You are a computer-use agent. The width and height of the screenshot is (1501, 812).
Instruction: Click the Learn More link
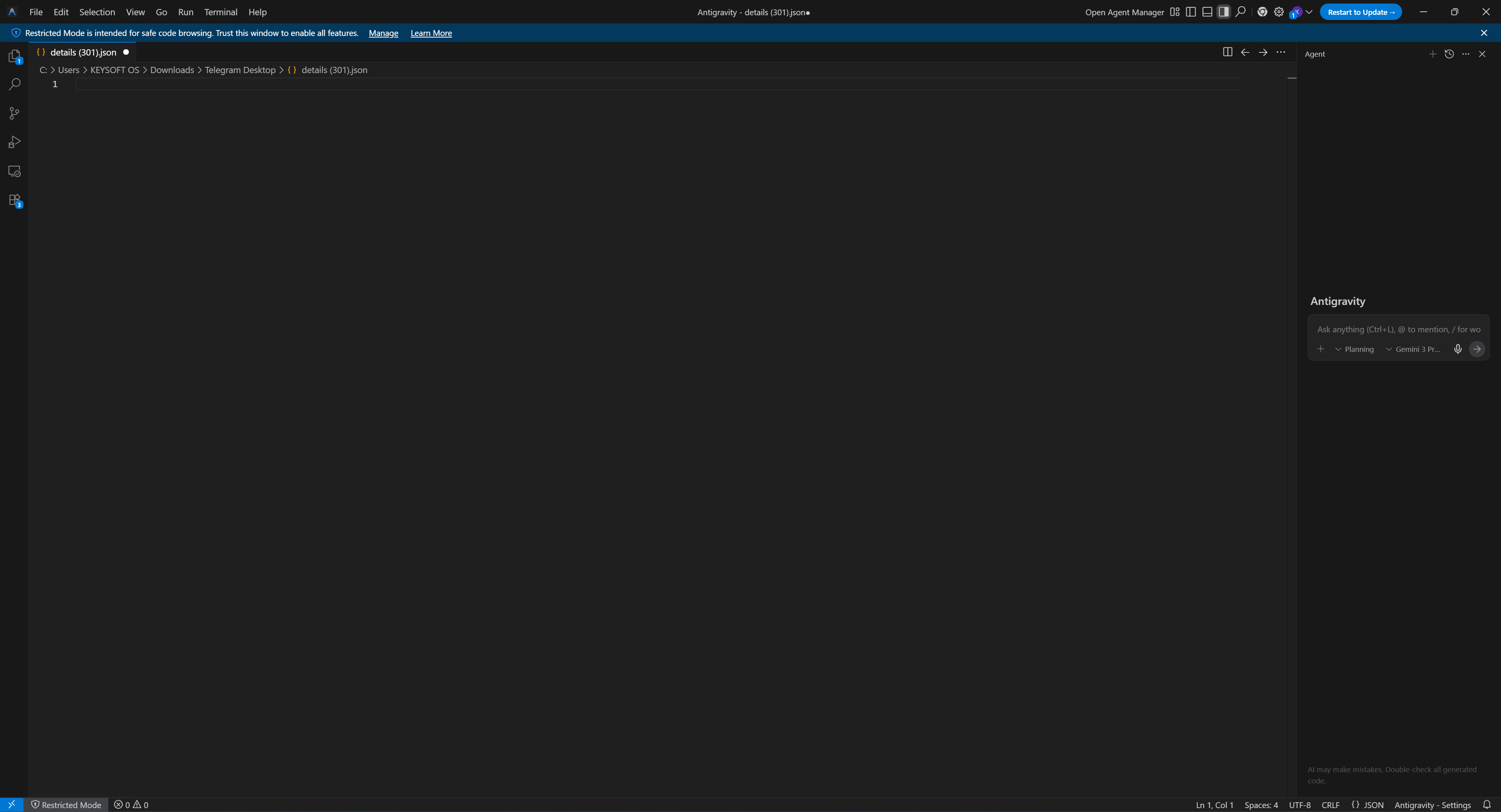[430, 33]
